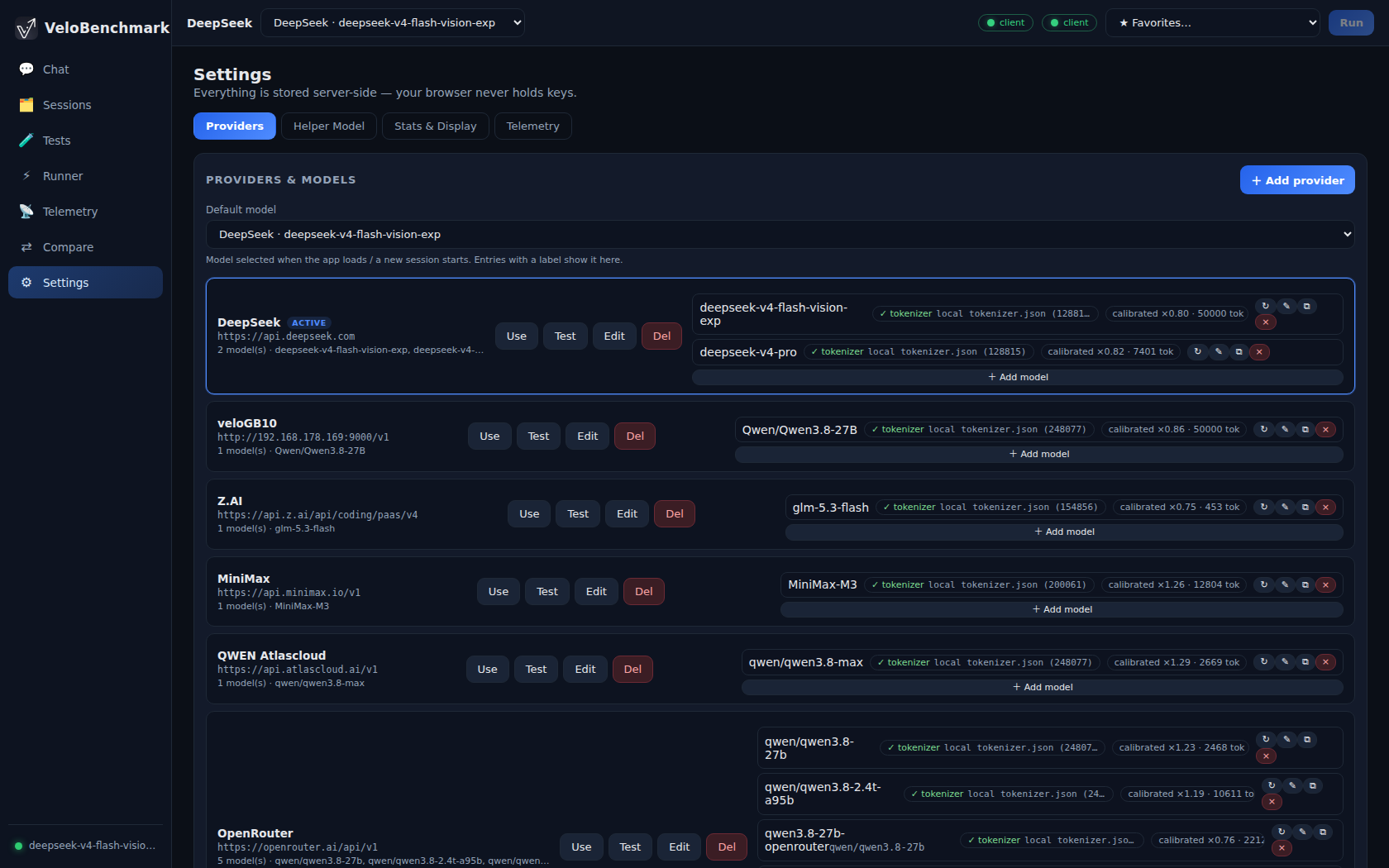The height and width of the screenshot is (868, 1389).
Task: Use the DeepSeek provider
Action: click(x=517, y=336)
